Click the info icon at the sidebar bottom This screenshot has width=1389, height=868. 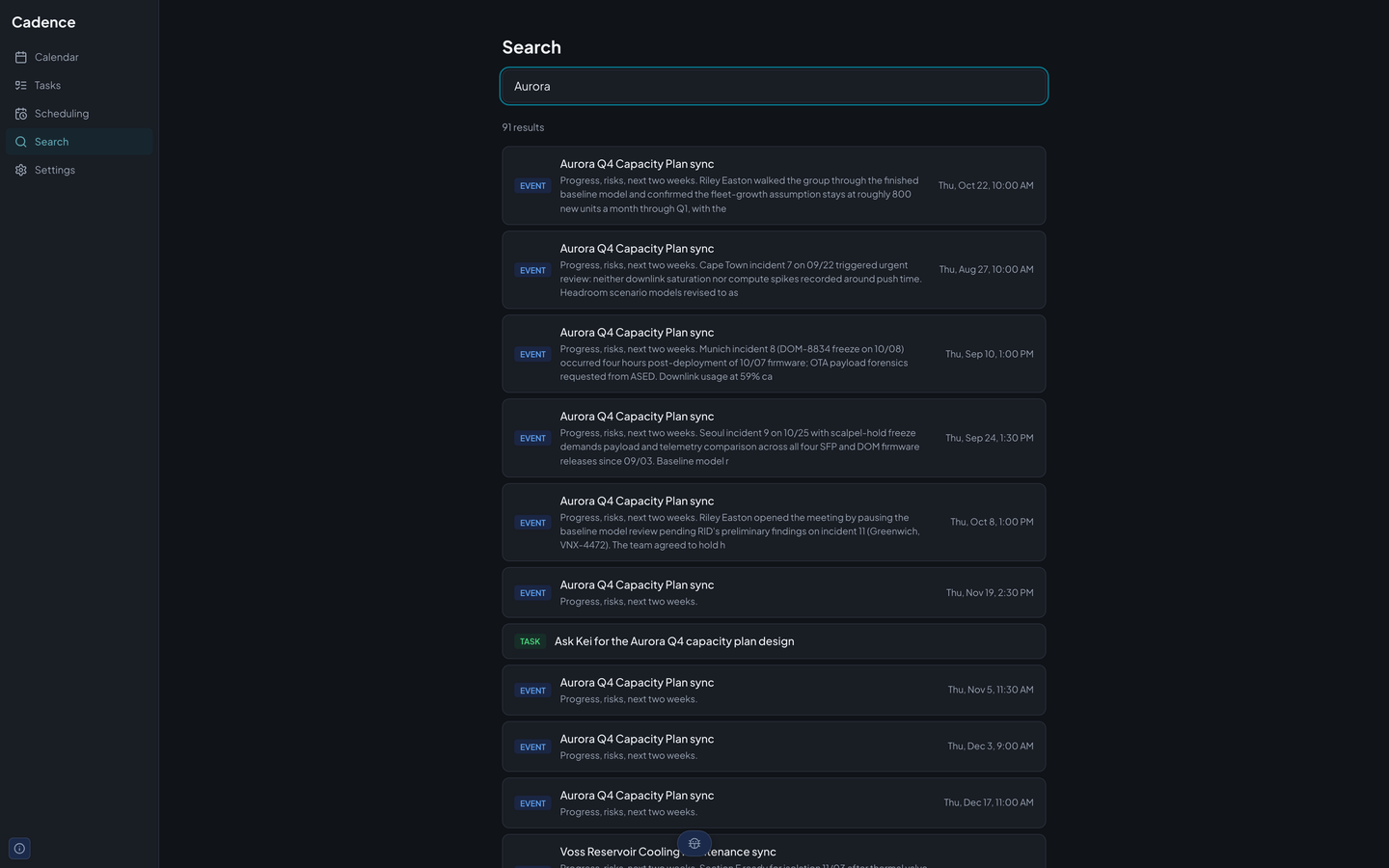coord(19,849)
